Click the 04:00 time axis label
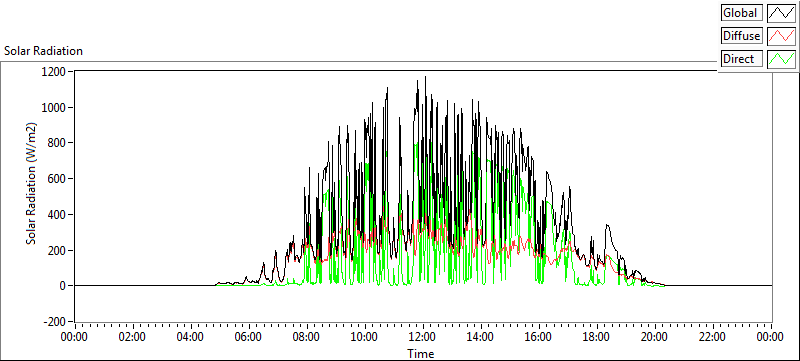800x361 pixels. click(x=191, y=337)
